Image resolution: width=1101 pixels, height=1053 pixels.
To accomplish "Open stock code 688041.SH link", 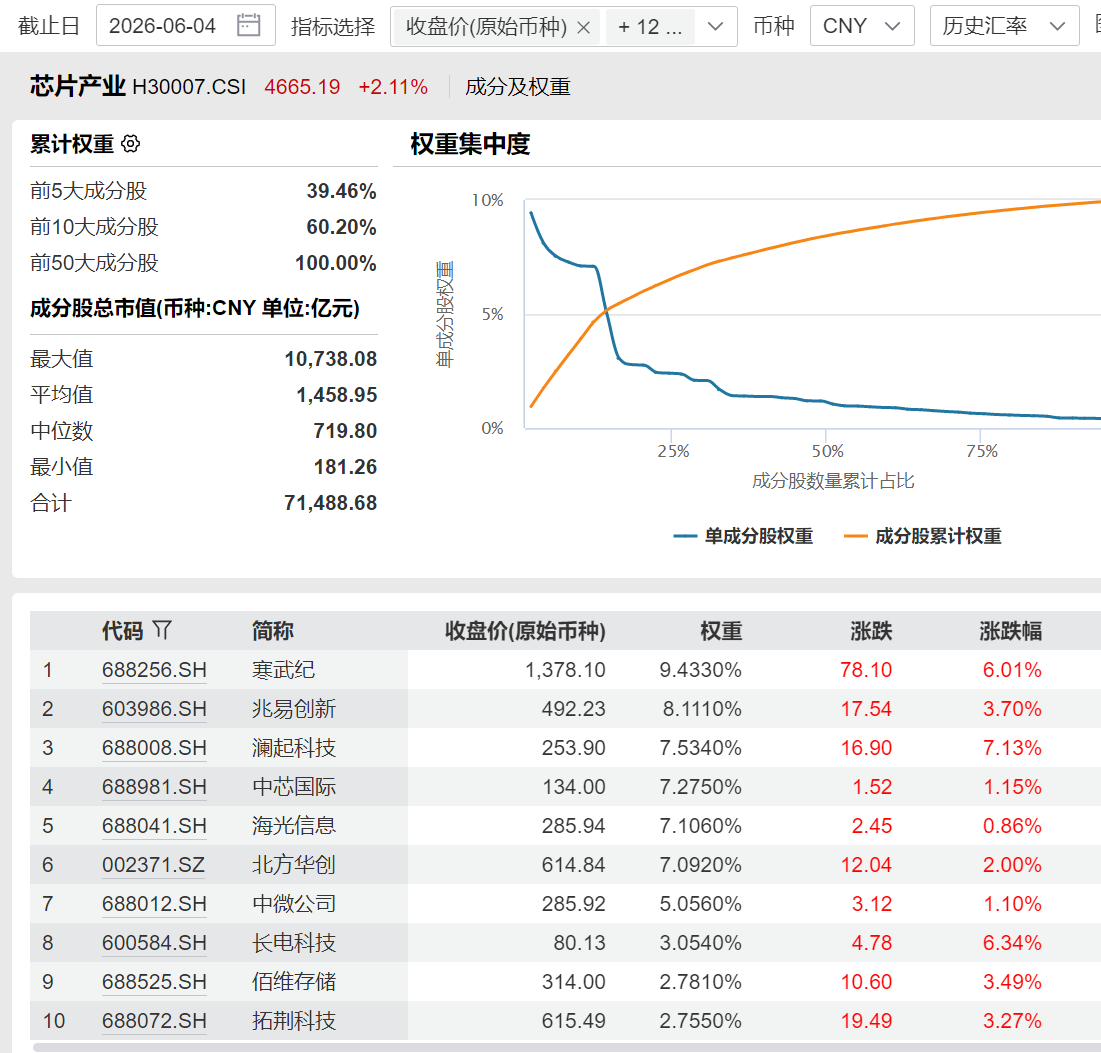I will click(154, 826).
